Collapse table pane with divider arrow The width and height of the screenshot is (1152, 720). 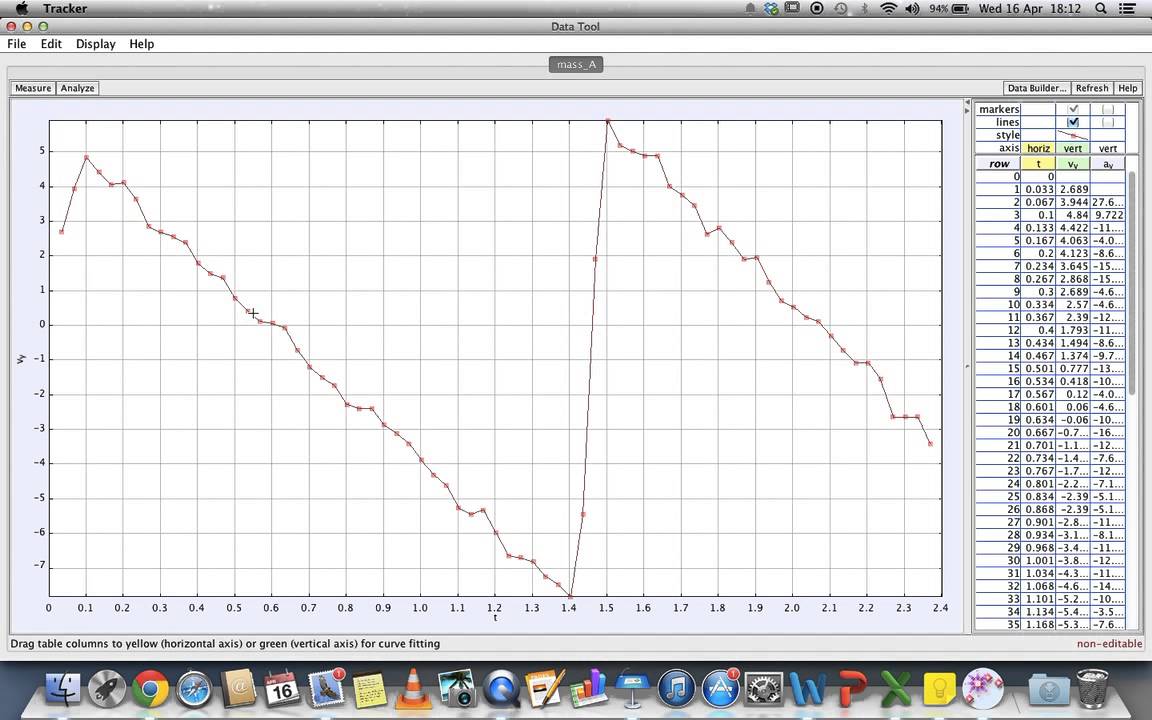[x=967, y=110]
